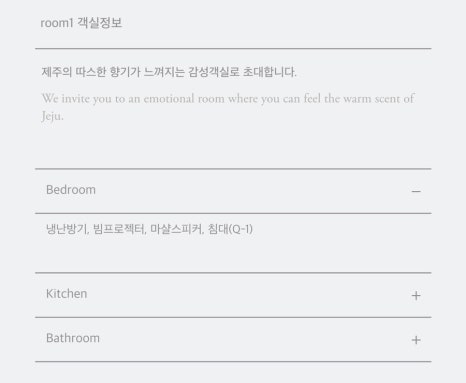466x383 pixels.
Task: Select the room1 객실정보 heading
Action: point(81,23)
